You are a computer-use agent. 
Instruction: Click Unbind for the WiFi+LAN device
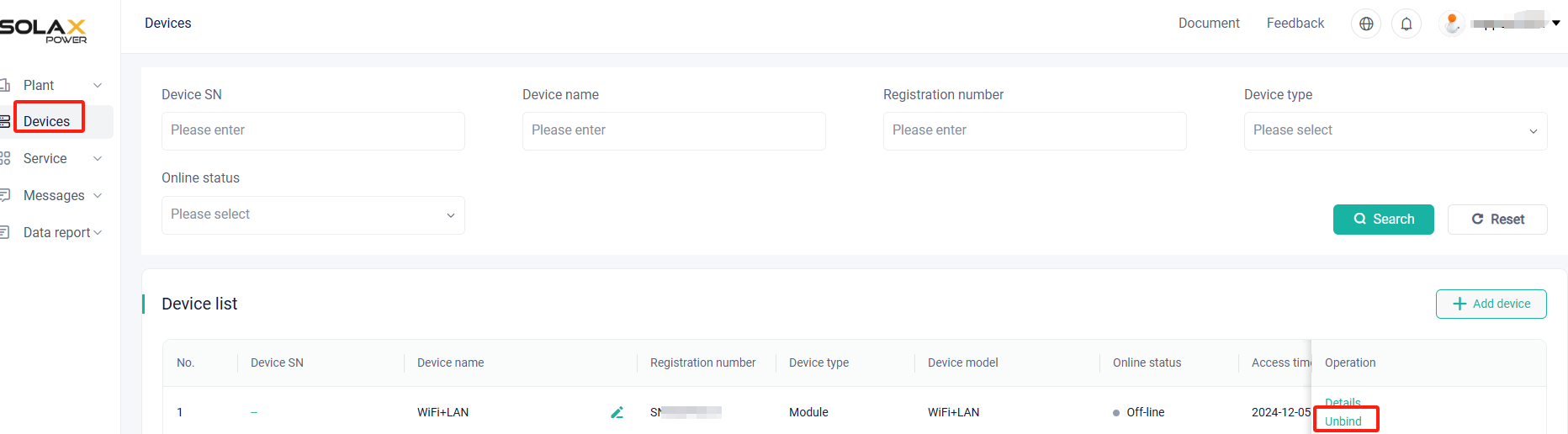click(x=1343, y=421)
